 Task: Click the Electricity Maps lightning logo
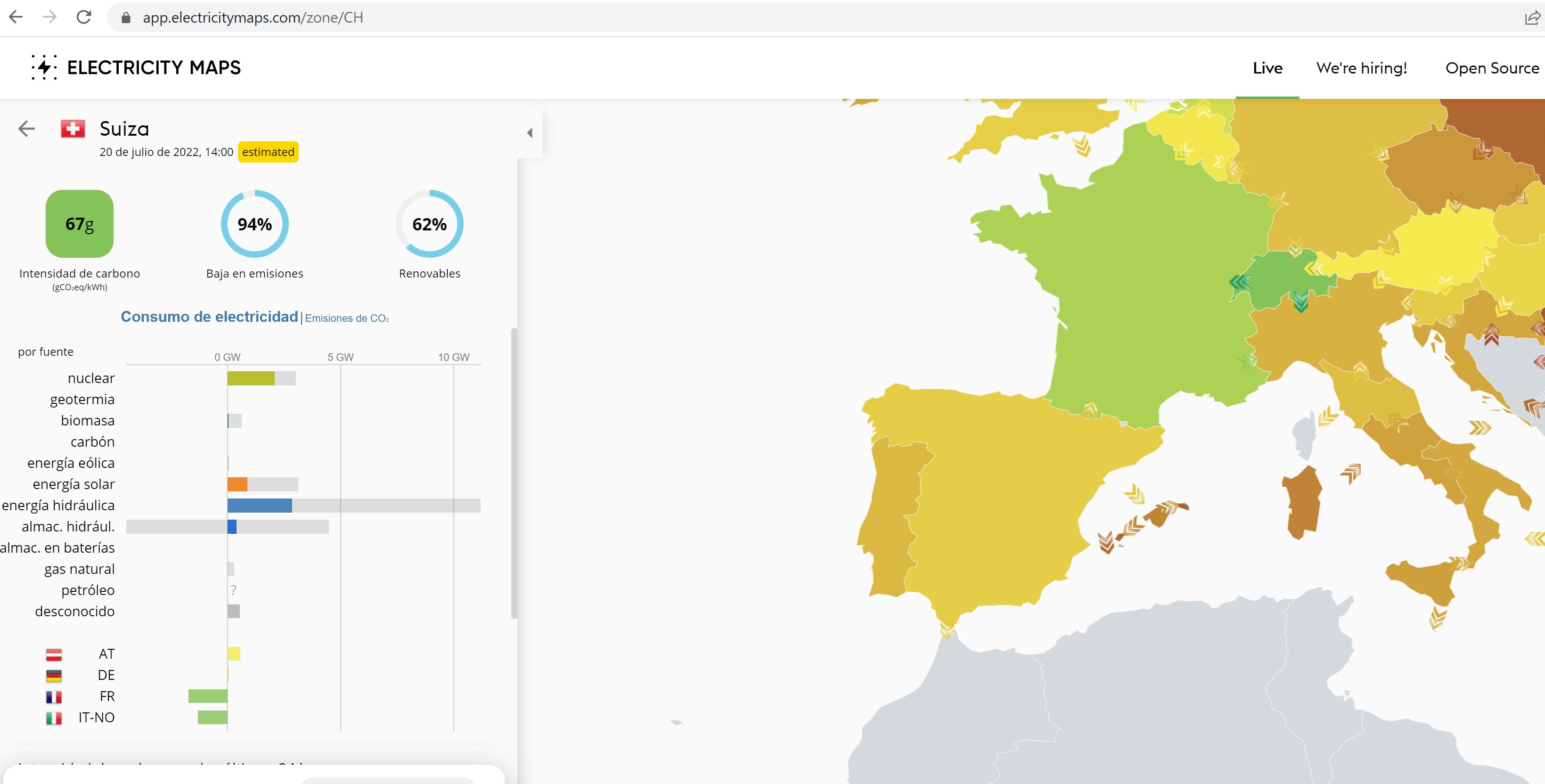[x=44, y=67]
